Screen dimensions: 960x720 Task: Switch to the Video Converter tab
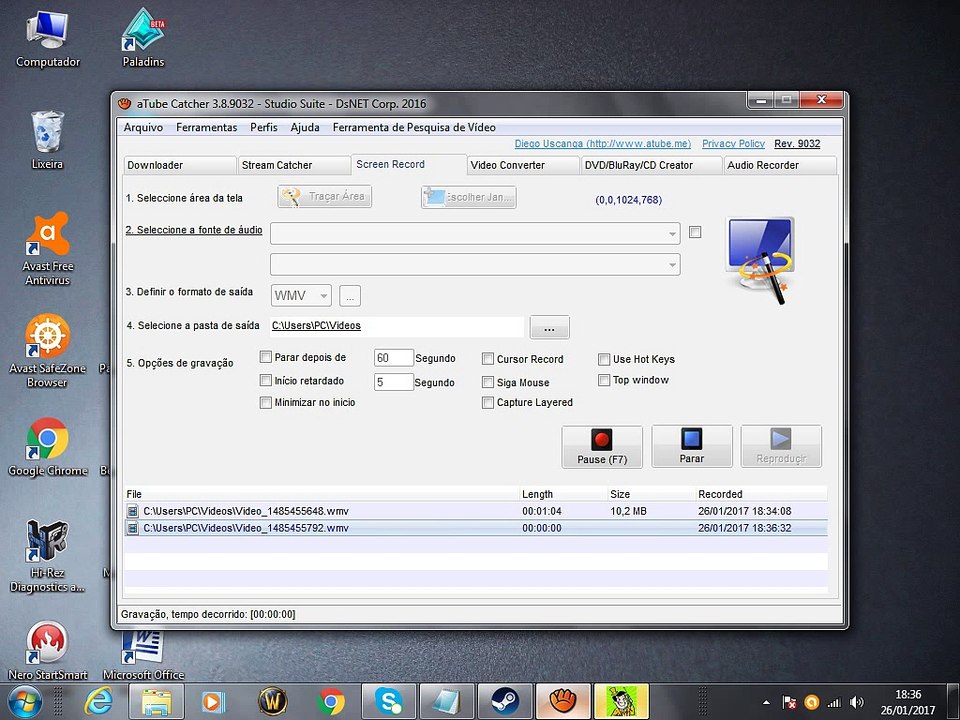pos(523,165)
